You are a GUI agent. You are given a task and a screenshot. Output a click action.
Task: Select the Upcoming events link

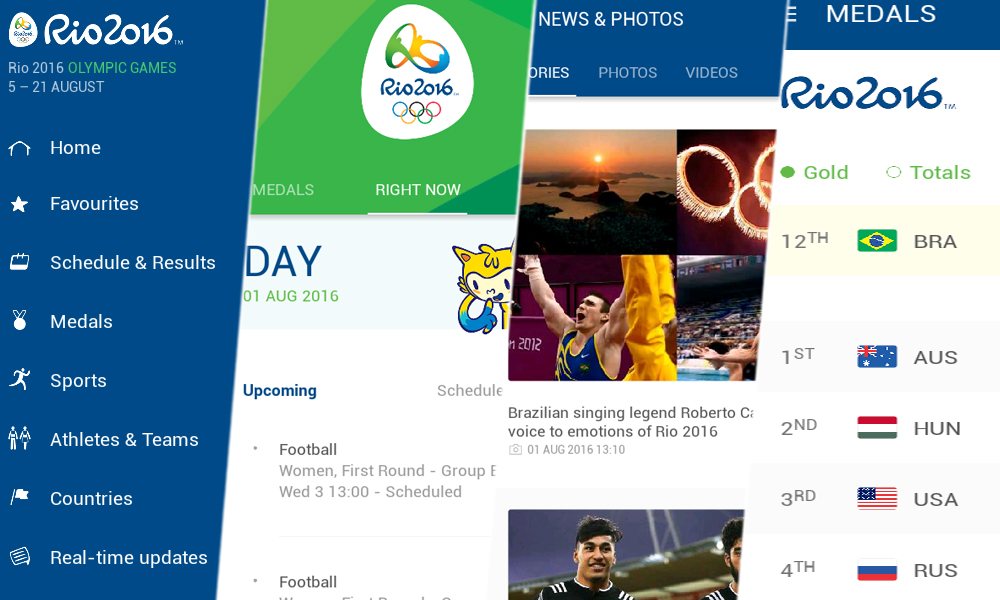point(279,390)
